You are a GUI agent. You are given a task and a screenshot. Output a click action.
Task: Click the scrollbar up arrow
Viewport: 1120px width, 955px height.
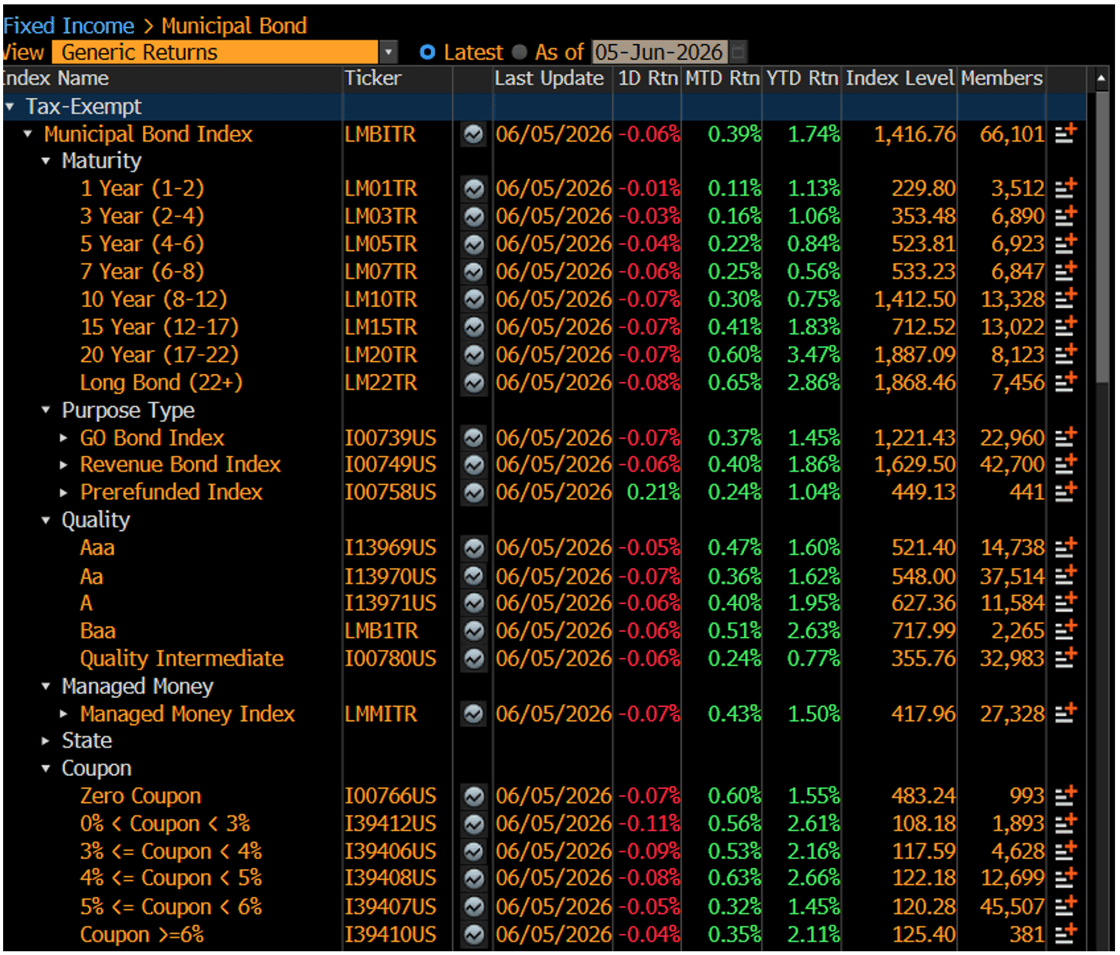(1101, 78)
